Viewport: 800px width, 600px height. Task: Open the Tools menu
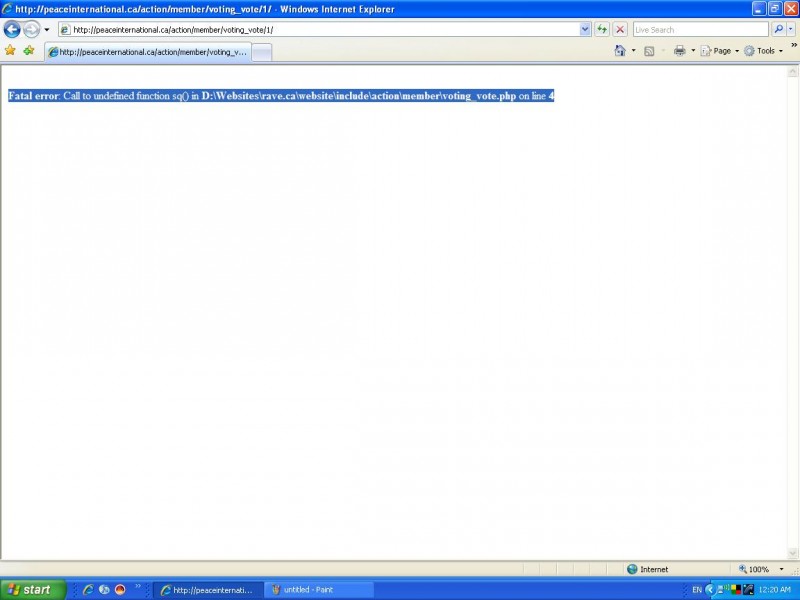point(764,51)
